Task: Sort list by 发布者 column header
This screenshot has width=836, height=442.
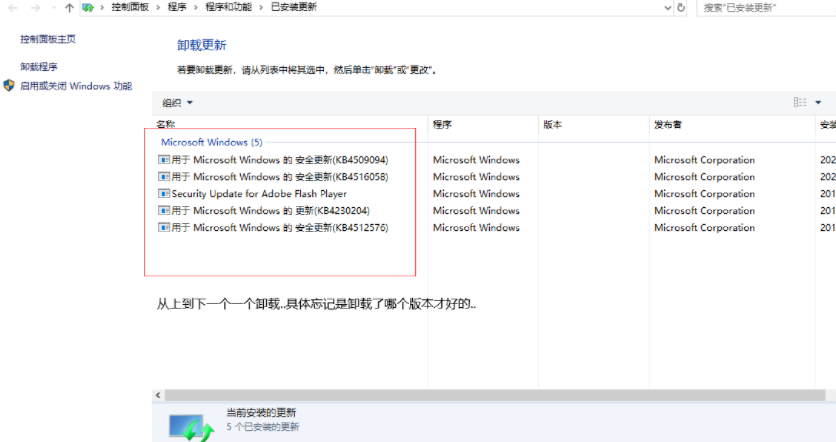Action: coord(669,125)
